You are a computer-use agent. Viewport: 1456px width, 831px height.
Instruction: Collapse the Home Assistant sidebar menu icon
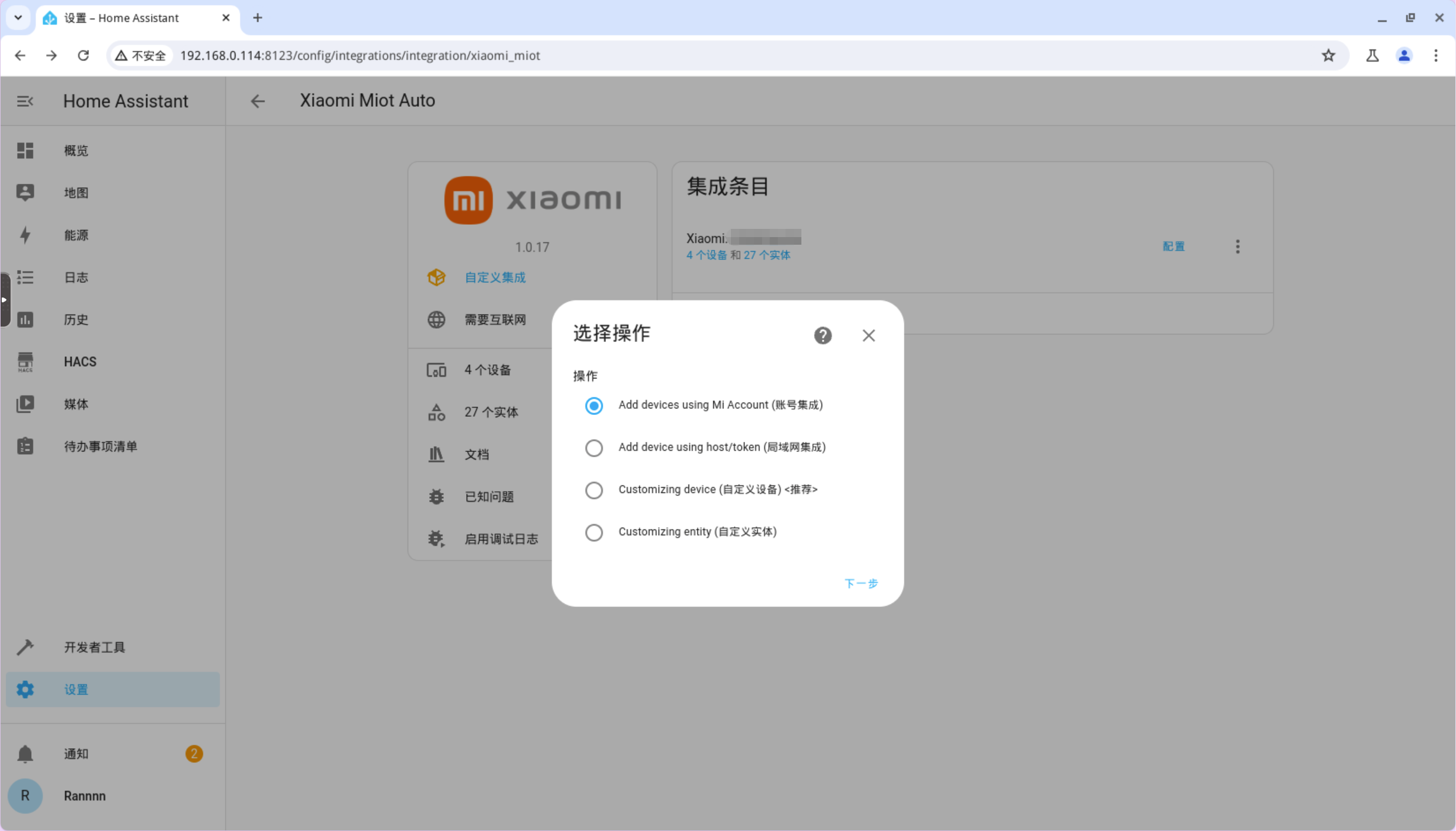25,101
